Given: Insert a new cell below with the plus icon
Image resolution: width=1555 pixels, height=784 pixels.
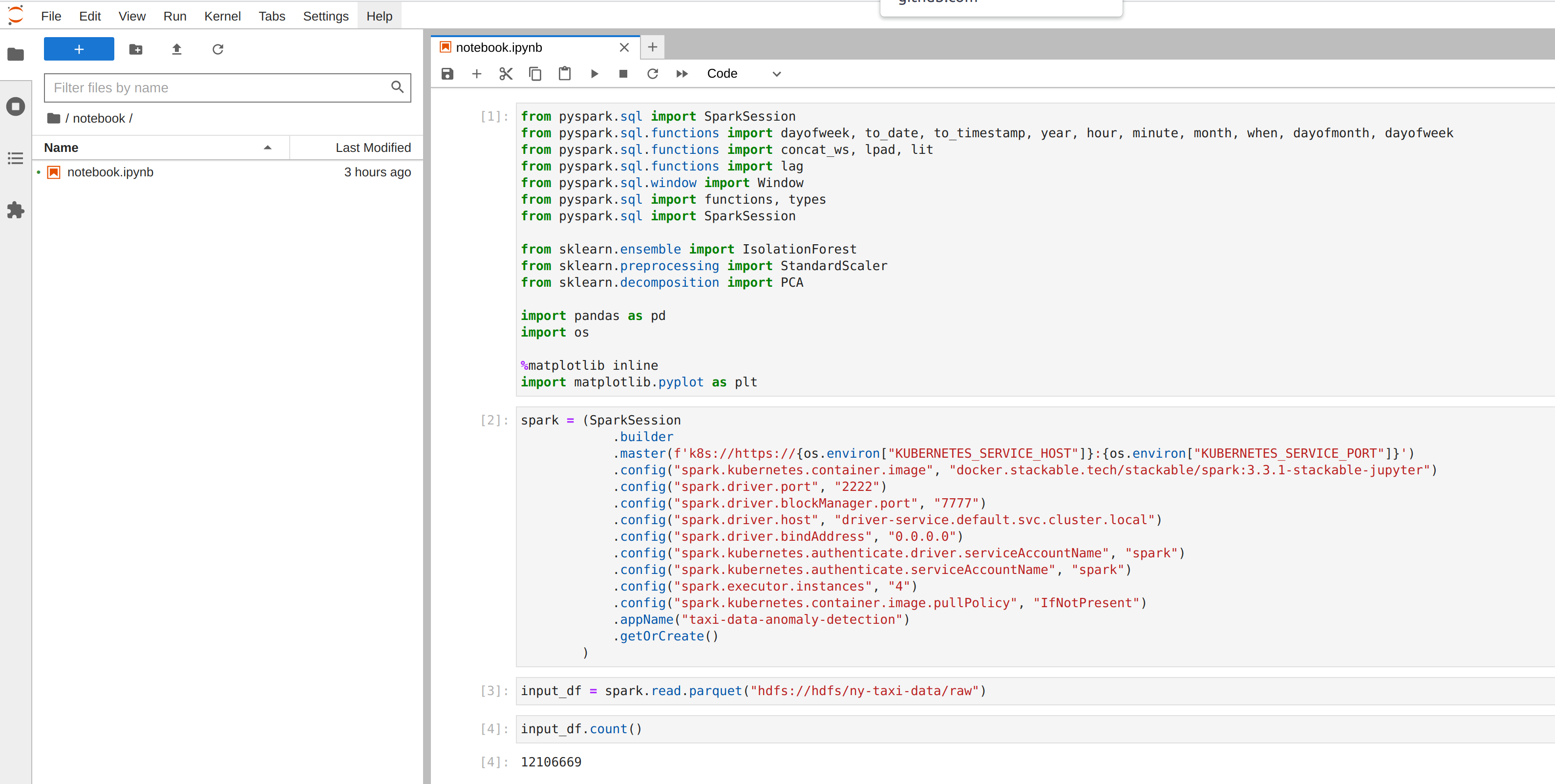Looking at the screenshot, I should tap(476, 73).
